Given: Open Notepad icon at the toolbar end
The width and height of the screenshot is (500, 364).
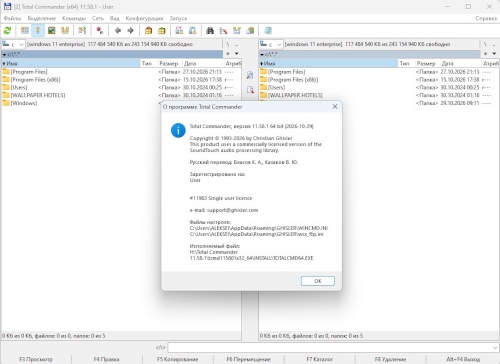Looking at the screenshot, I should click(x=268, y=31).
